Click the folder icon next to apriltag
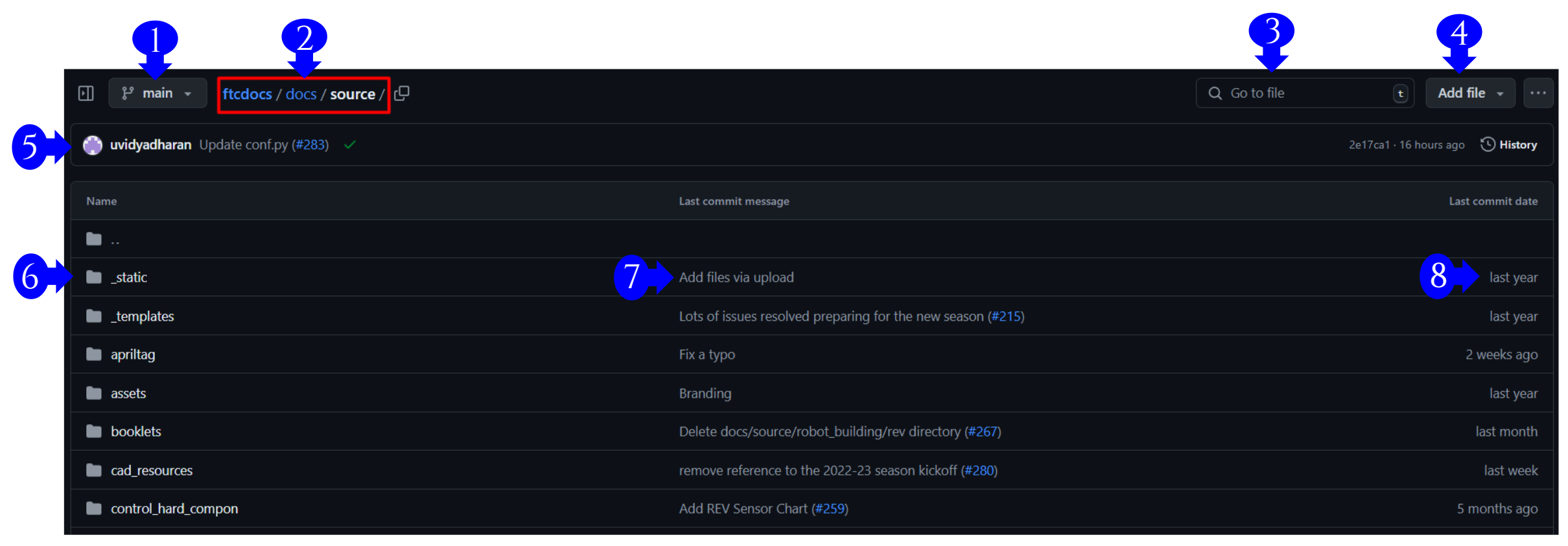Image resolution: width=1568 pixels, height=546 pixels. [x=94, y=354]
